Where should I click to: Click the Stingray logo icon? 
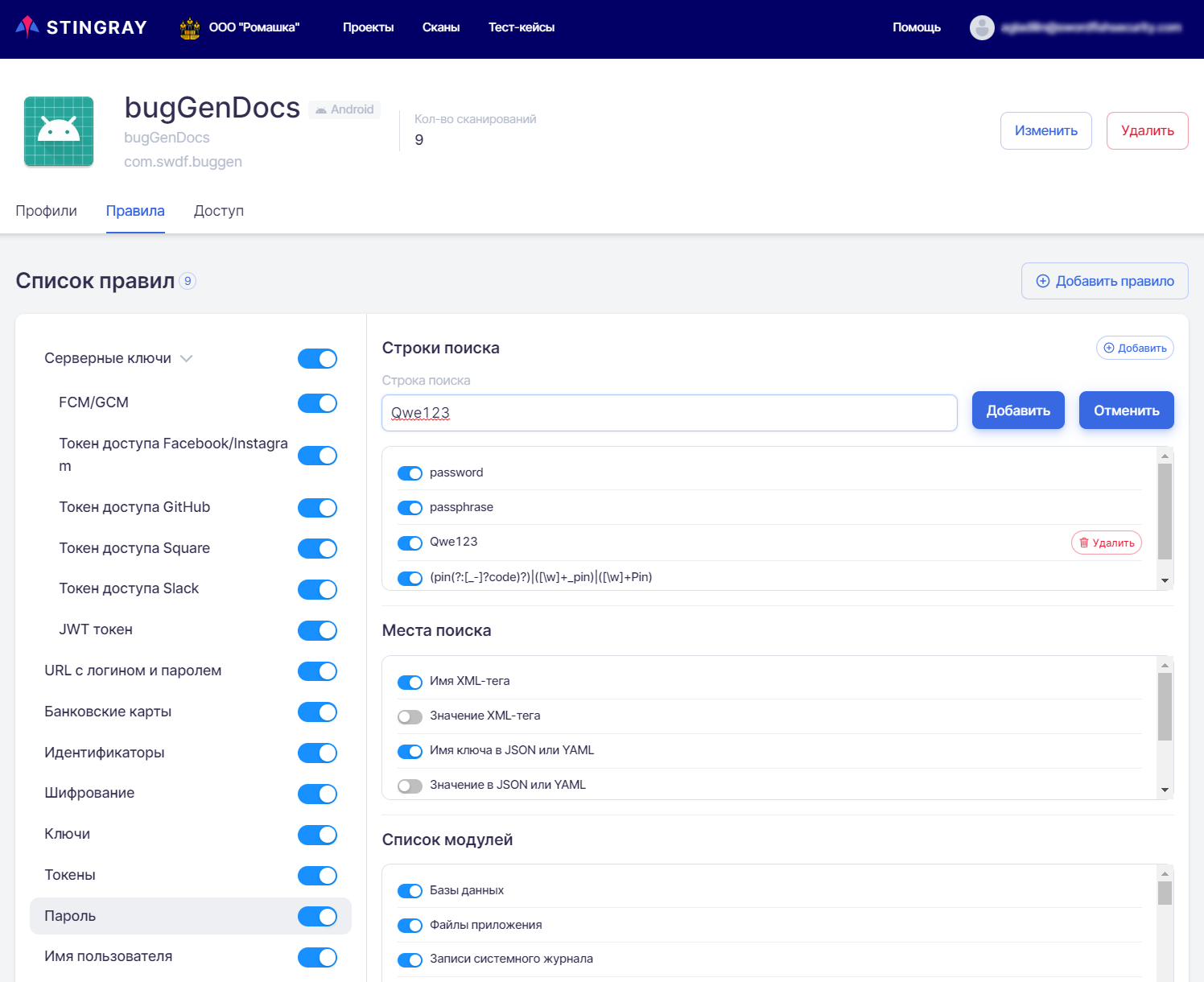27,27
